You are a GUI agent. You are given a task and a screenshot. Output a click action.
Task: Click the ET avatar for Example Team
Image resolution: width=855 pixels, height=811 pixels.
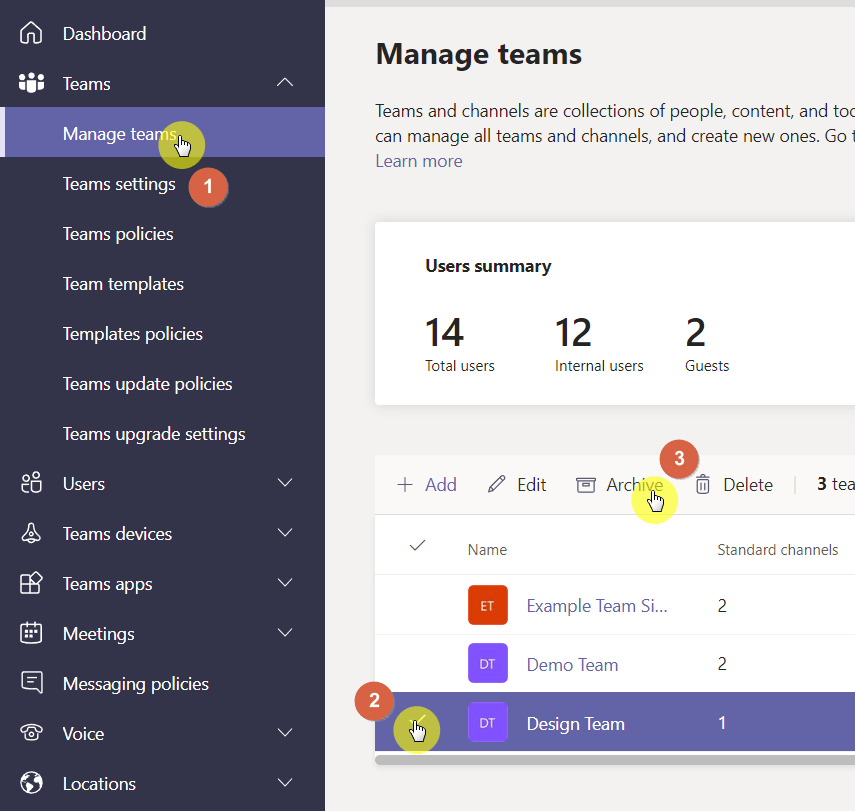point(487,605)
